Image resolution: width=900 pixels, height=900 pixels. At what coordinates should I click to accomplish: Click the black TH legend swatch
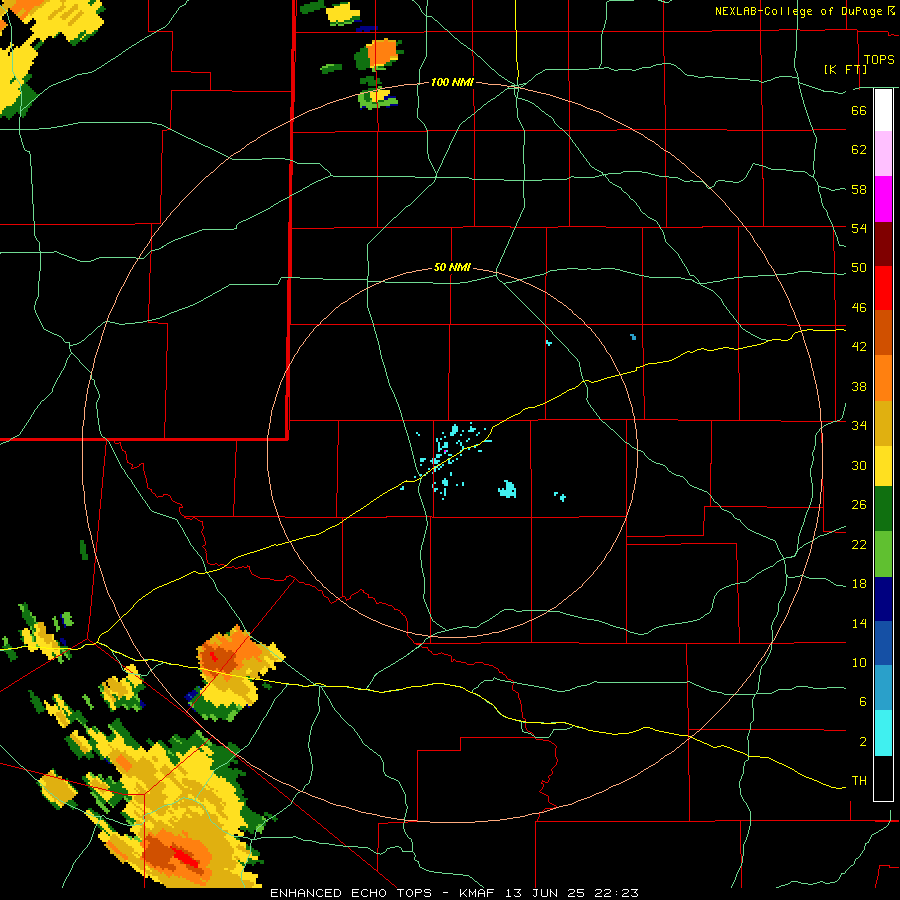tap(883, 778)
